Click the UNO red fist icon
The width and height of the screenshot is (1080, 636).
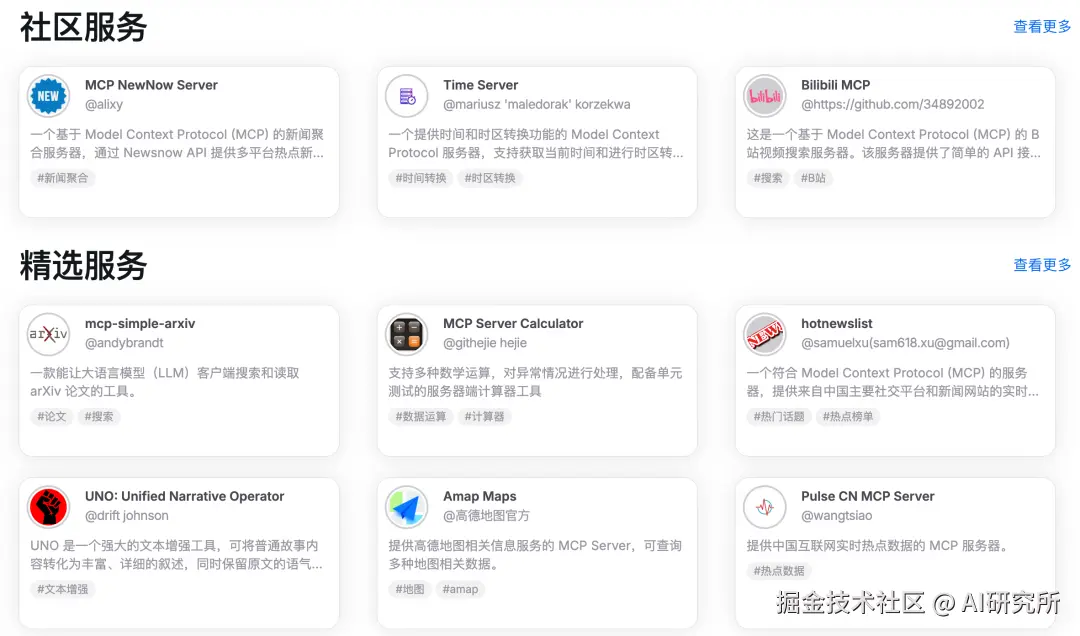click(x=48, y=507)
